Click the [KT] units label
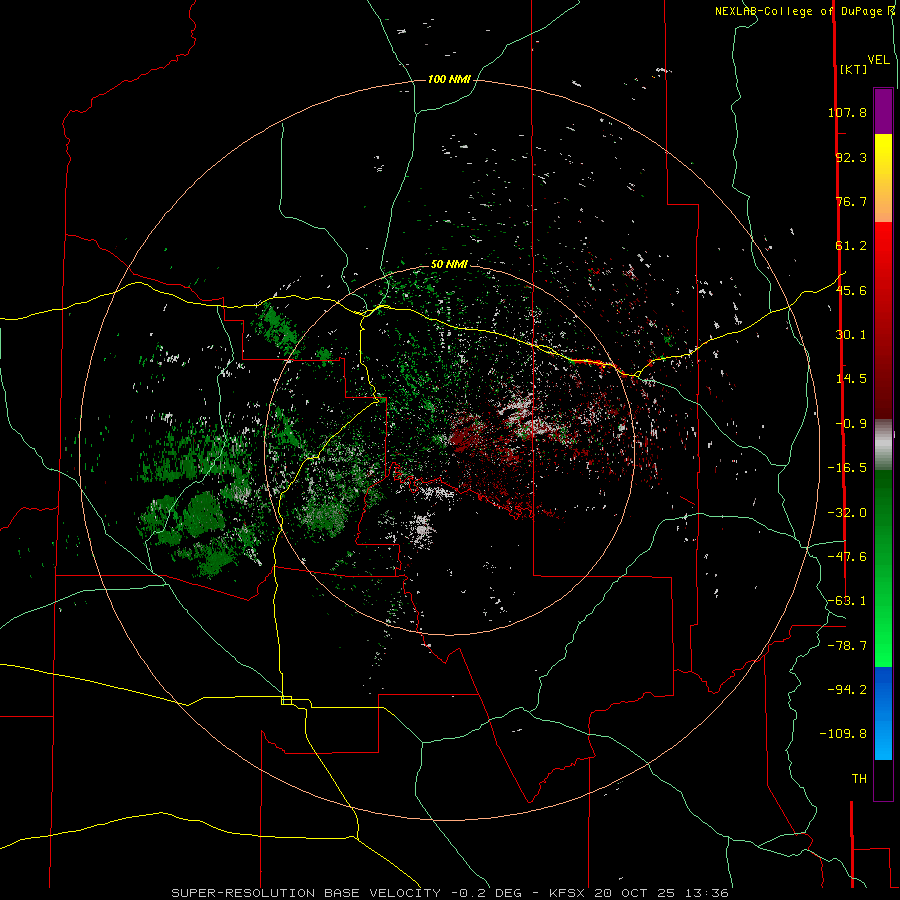Viewport: 900px width, 900px height. coord(853,69)
